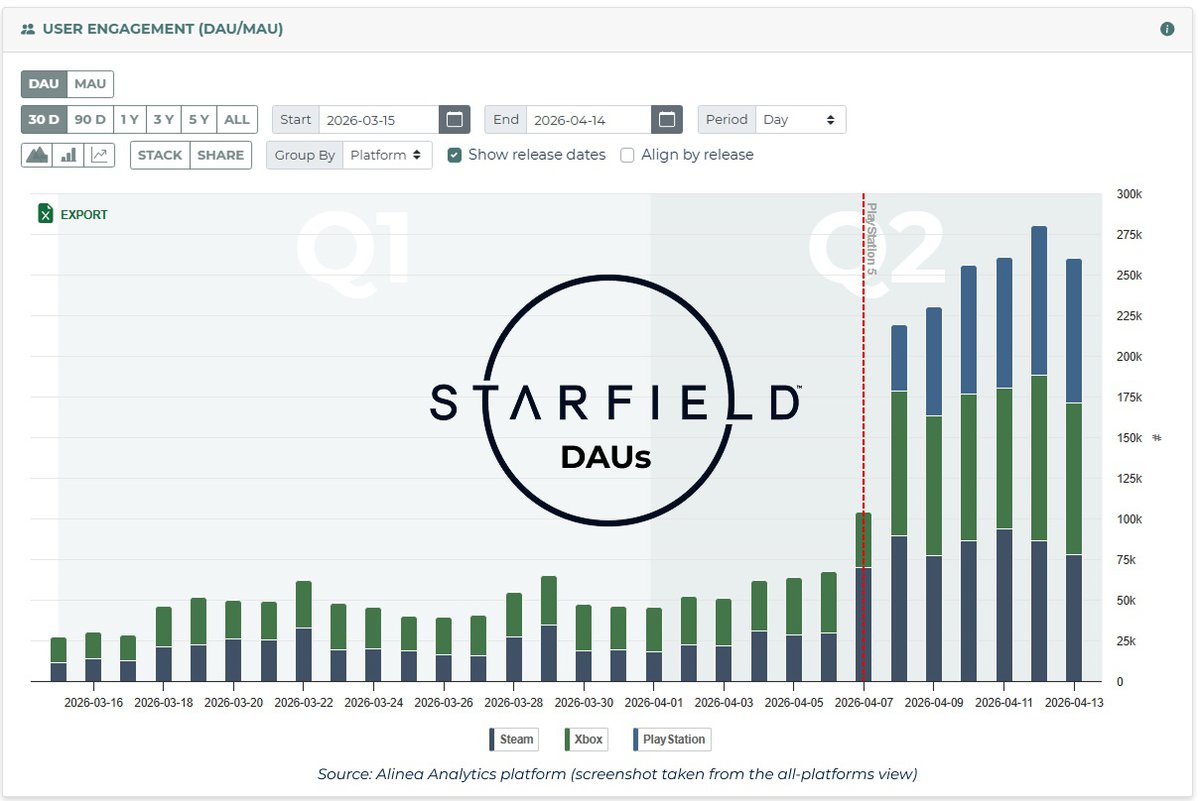This screenshot has height=801, width=1200.
Task: Toggle the STACK display mode
Action: [x=160, y=155]
